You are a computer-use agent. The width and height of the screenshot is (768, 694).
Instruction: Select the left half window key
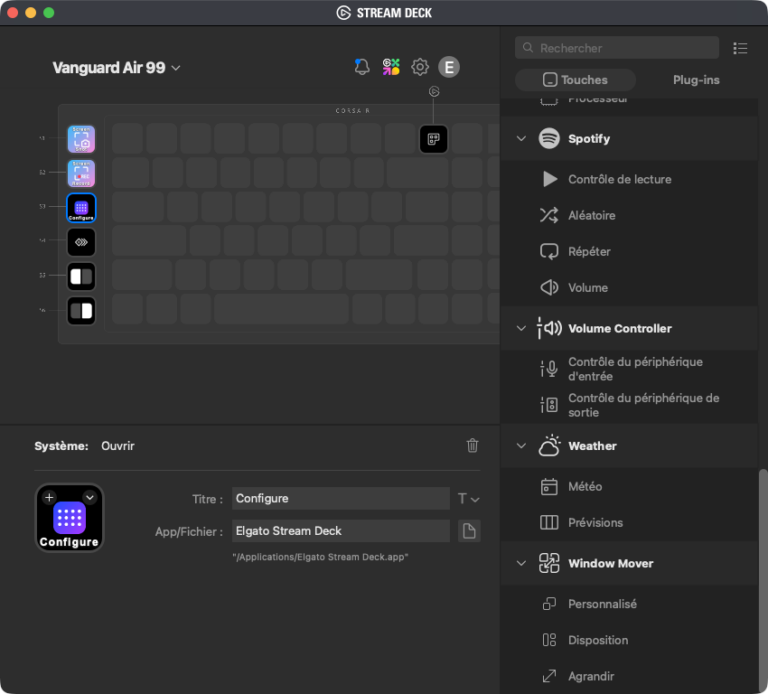coord(81,276)
